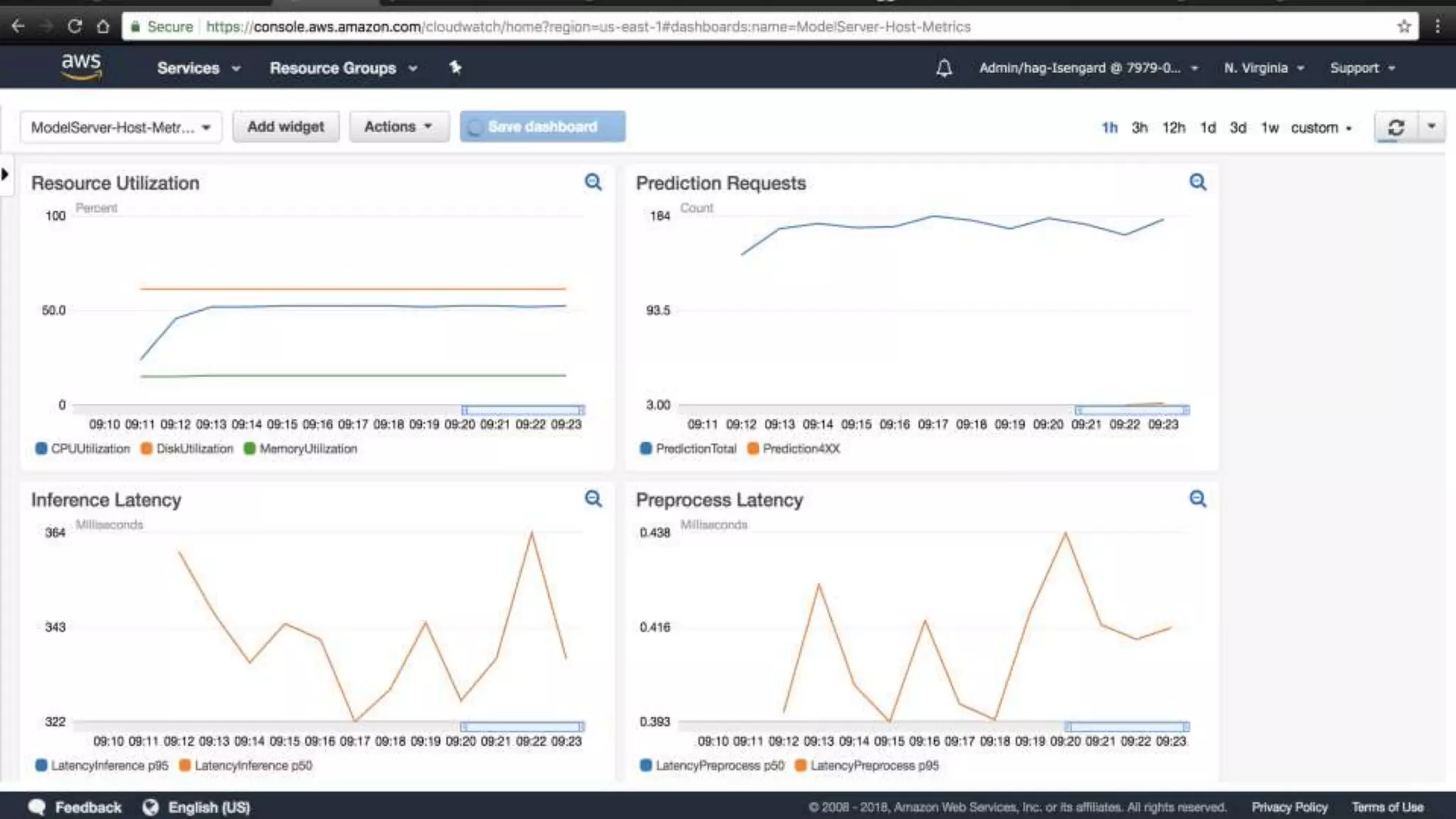Click the dashboard refresh icon

pos(1396,127)
